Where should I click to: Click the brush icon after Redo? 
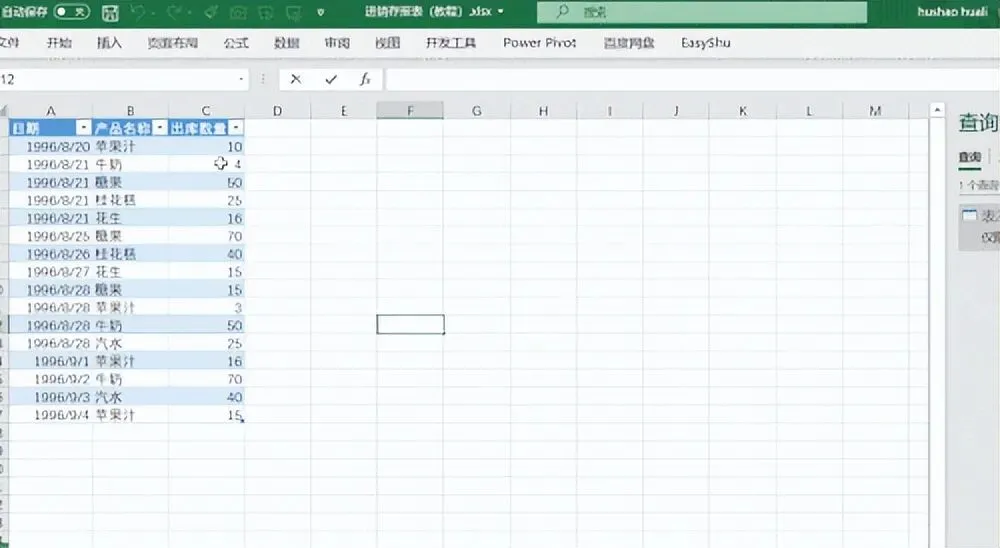pos(211,12)
